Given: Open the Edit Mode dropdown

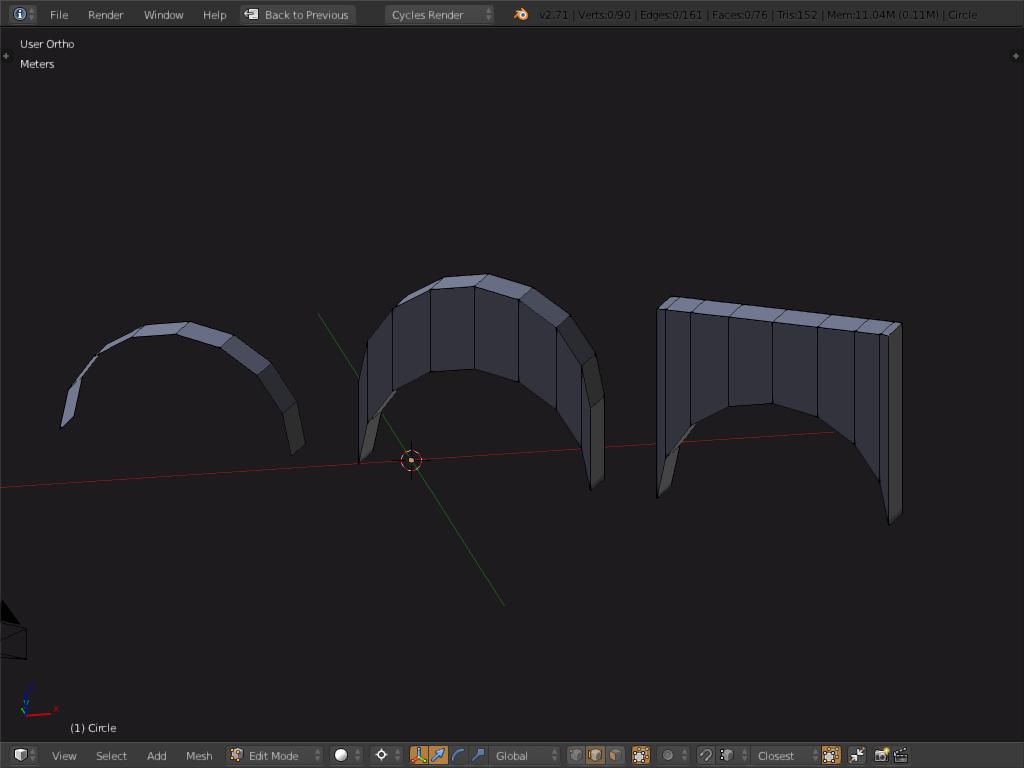Looking at the screenshot, I should pyautogui.click(x=274, y=755).
